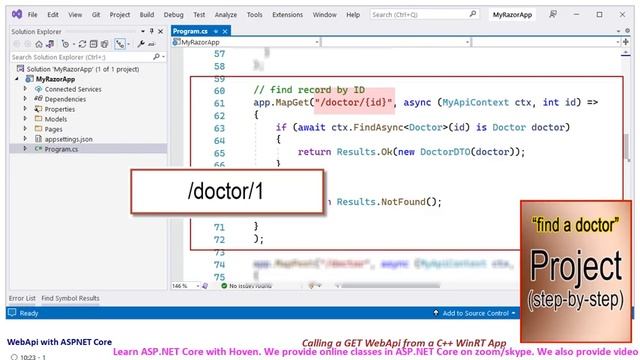Expand the Models folder
Screen dimensions: 640x360
click(x=25, y=119)
